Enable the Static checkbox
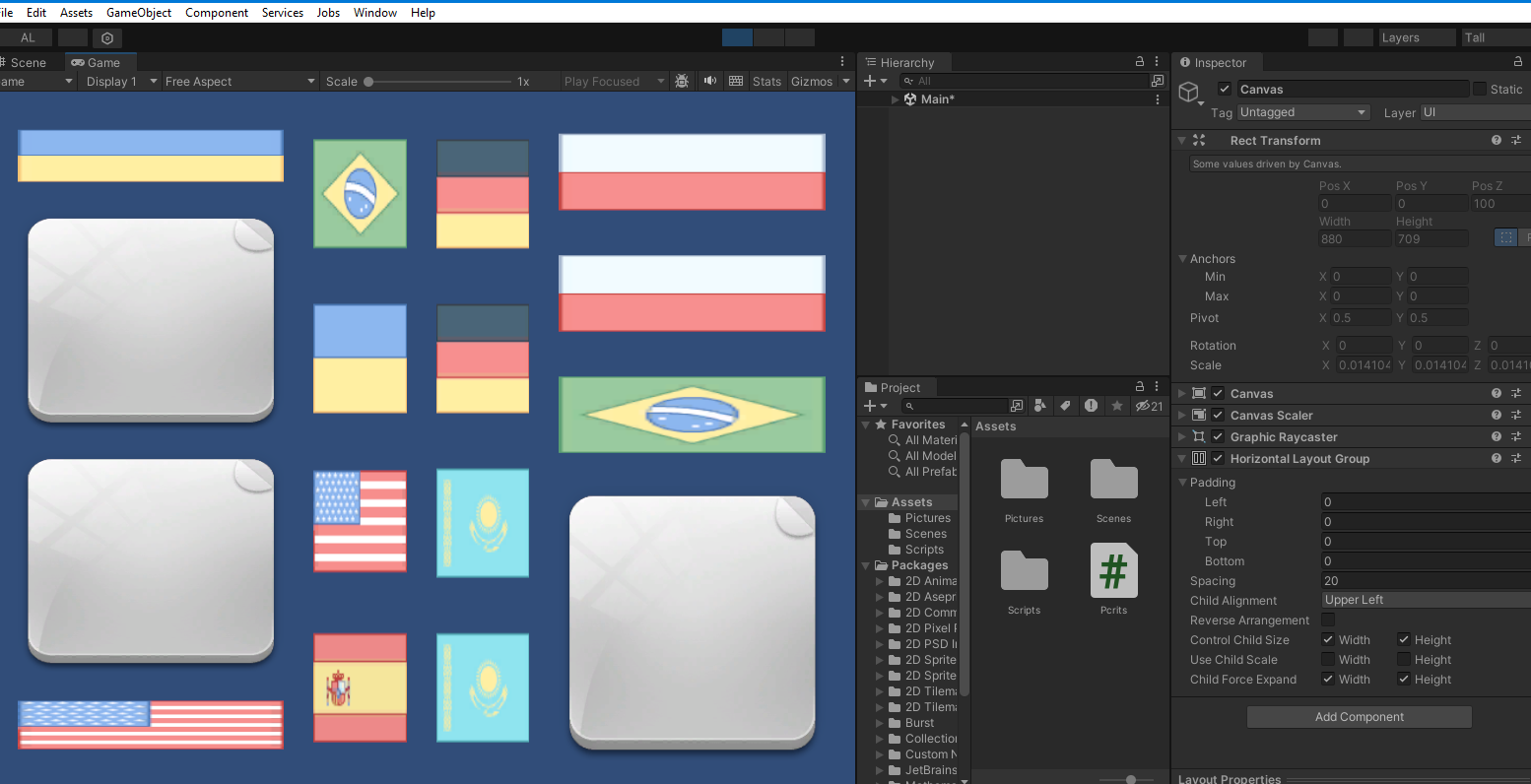This screenshot has height=784, width=1531. [x=1480, y=89]
